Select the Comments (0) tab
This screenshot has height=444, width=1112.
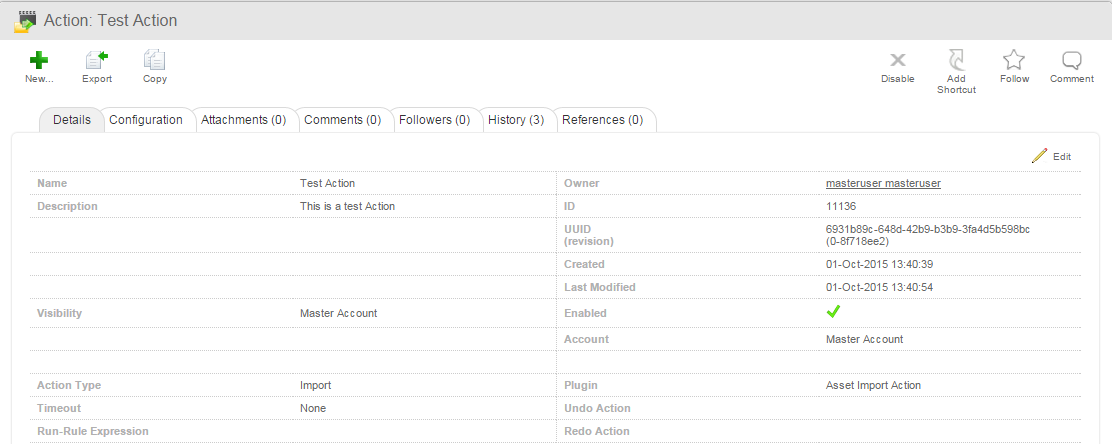pyautogui.click(x=342, y=120)
